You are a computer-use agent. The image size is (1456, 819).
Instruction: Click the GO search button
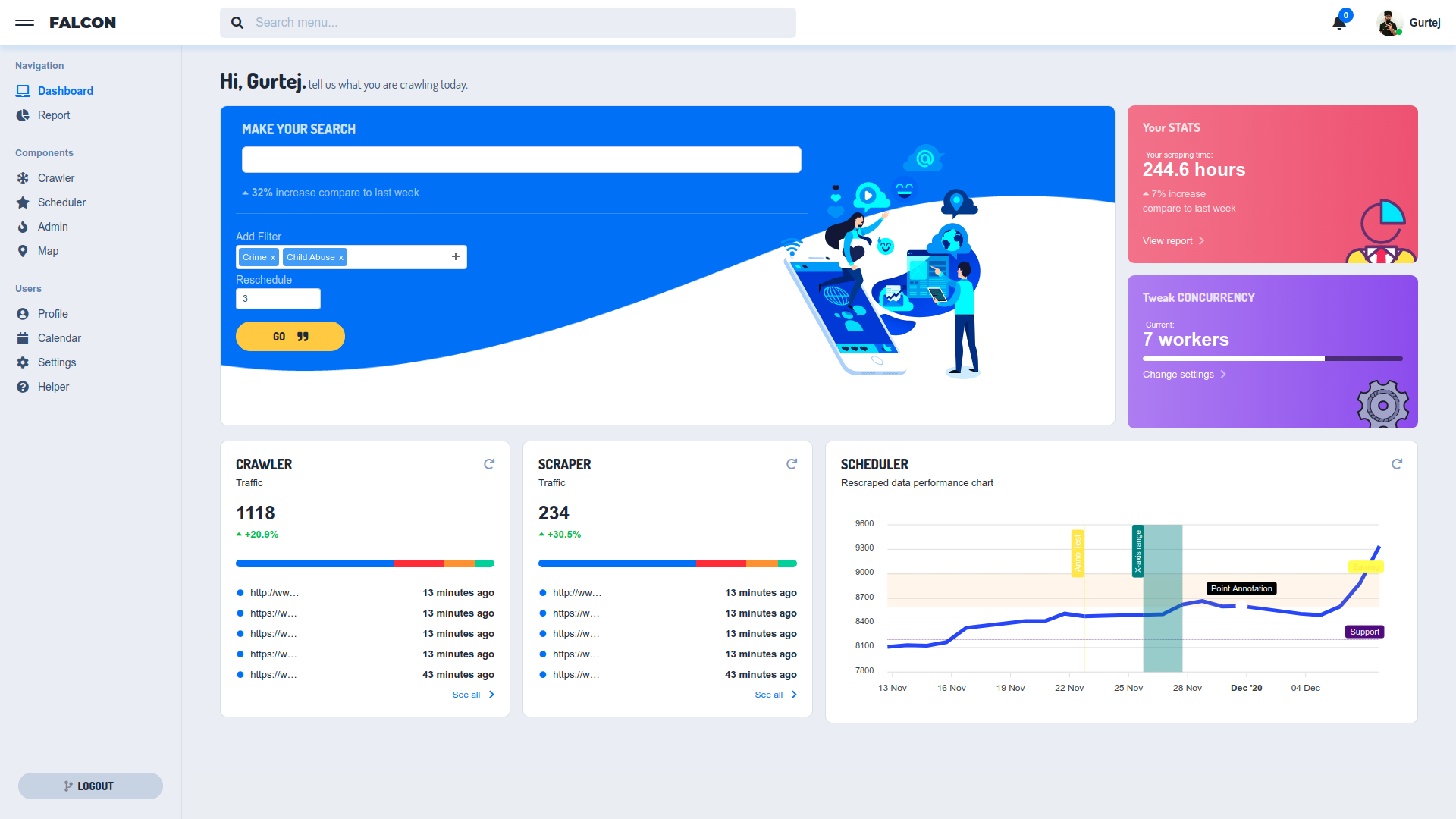[x=290, y=336]
